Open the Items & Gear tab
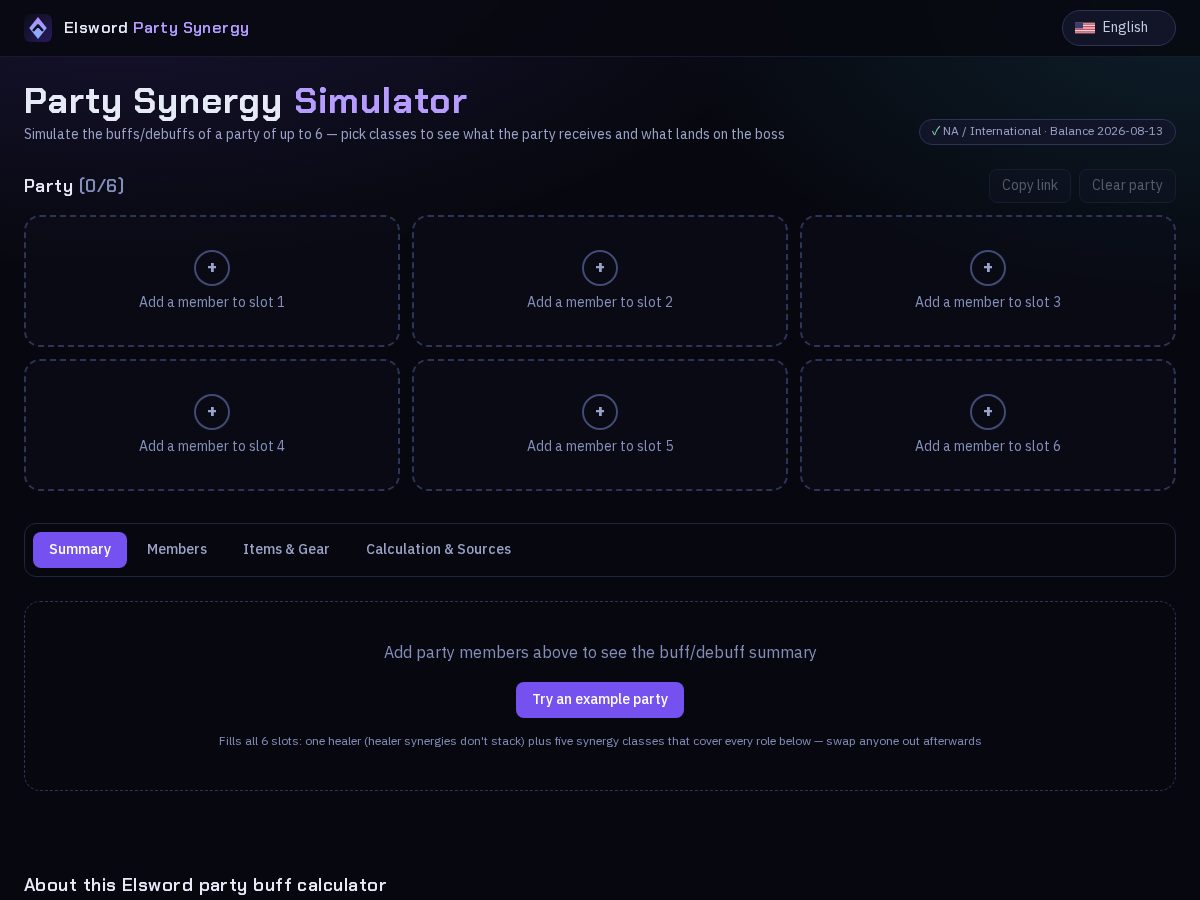The width and height of the screenshot is (1200, 900). [286, 550]
